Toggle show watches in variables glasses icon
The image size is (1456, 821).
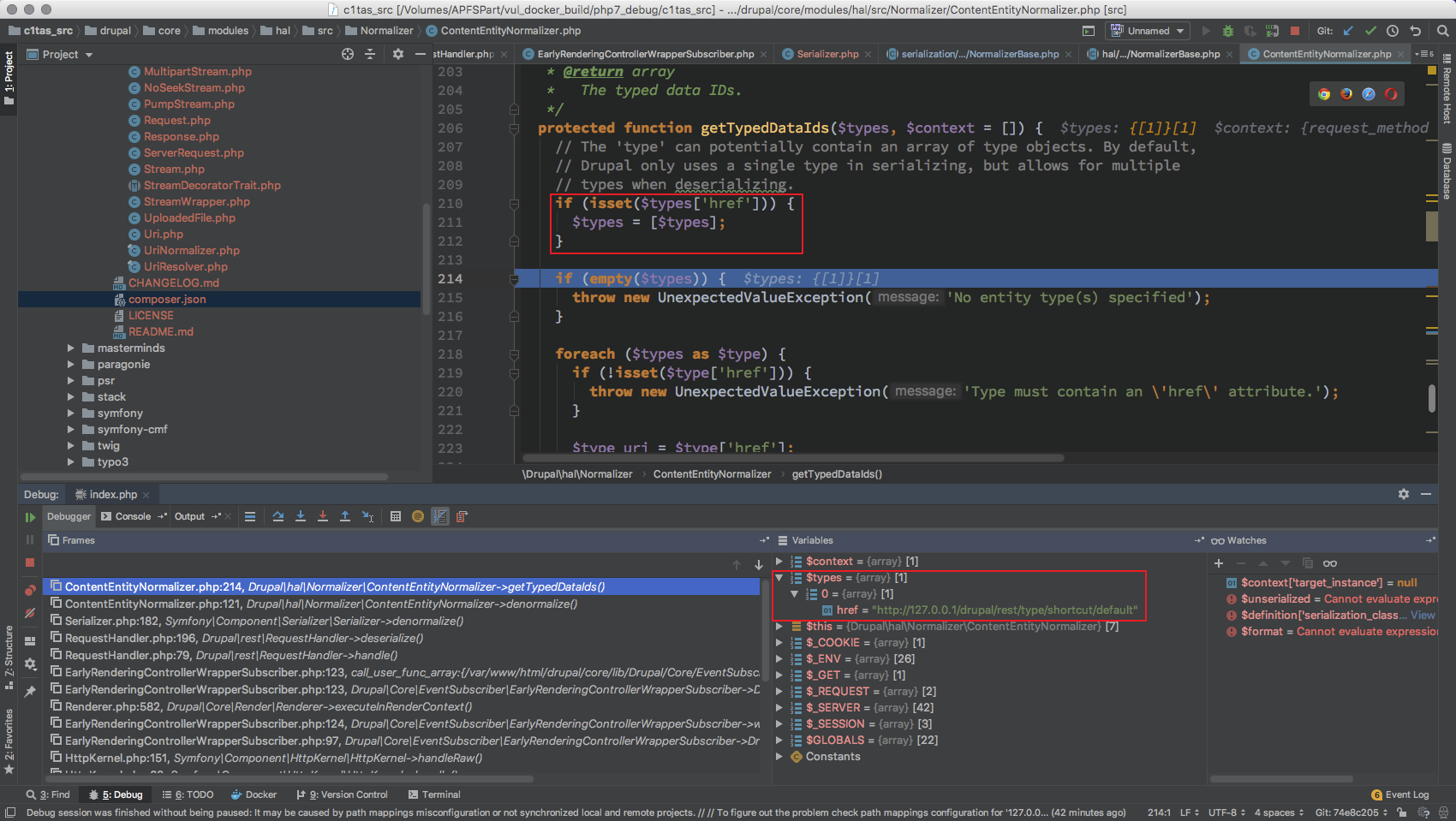(x=1329, y=563)
